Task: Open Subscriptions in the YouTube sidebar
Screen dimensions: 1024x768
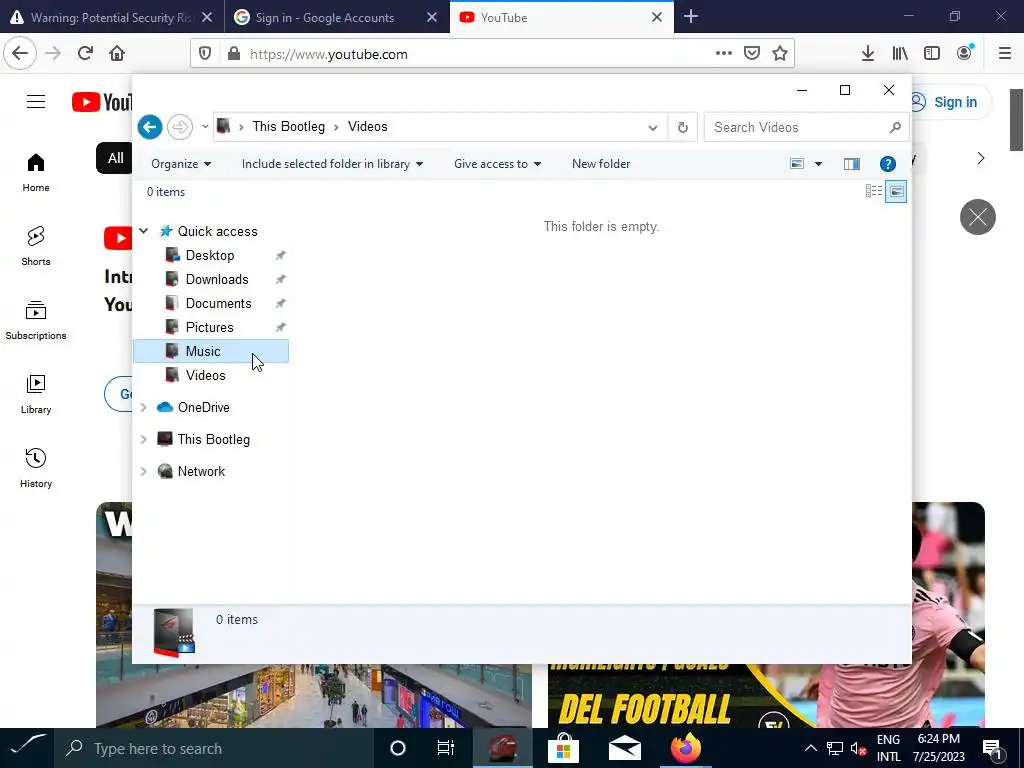Action: point(36,320)
